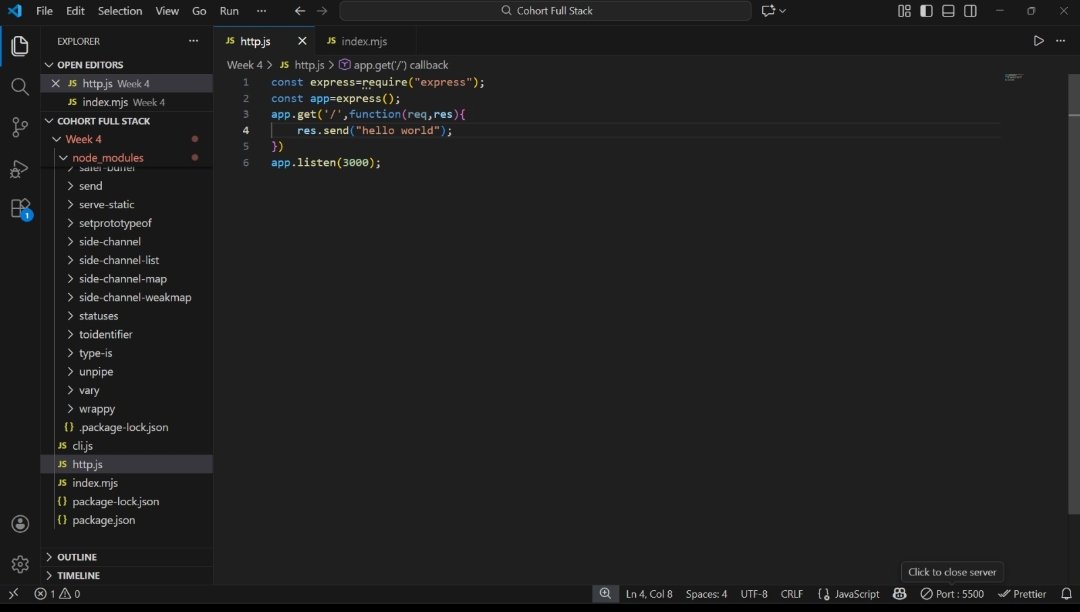Toggle Secondary Side Bar visibility
Viewport: 1080px width, 612px height.
tap(970, 11)
